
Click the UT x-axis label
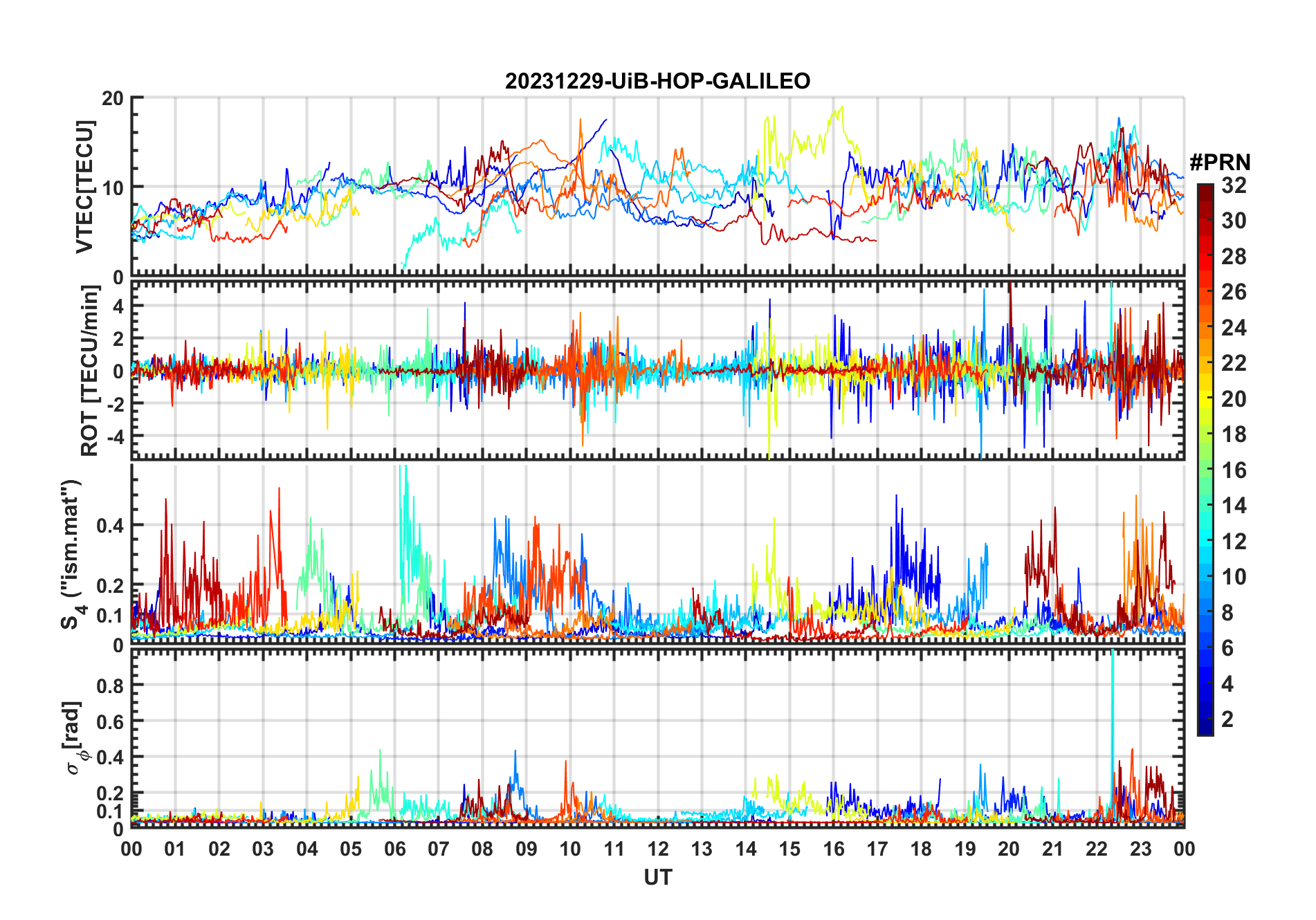pyautogui.click(x=658, y=877)
